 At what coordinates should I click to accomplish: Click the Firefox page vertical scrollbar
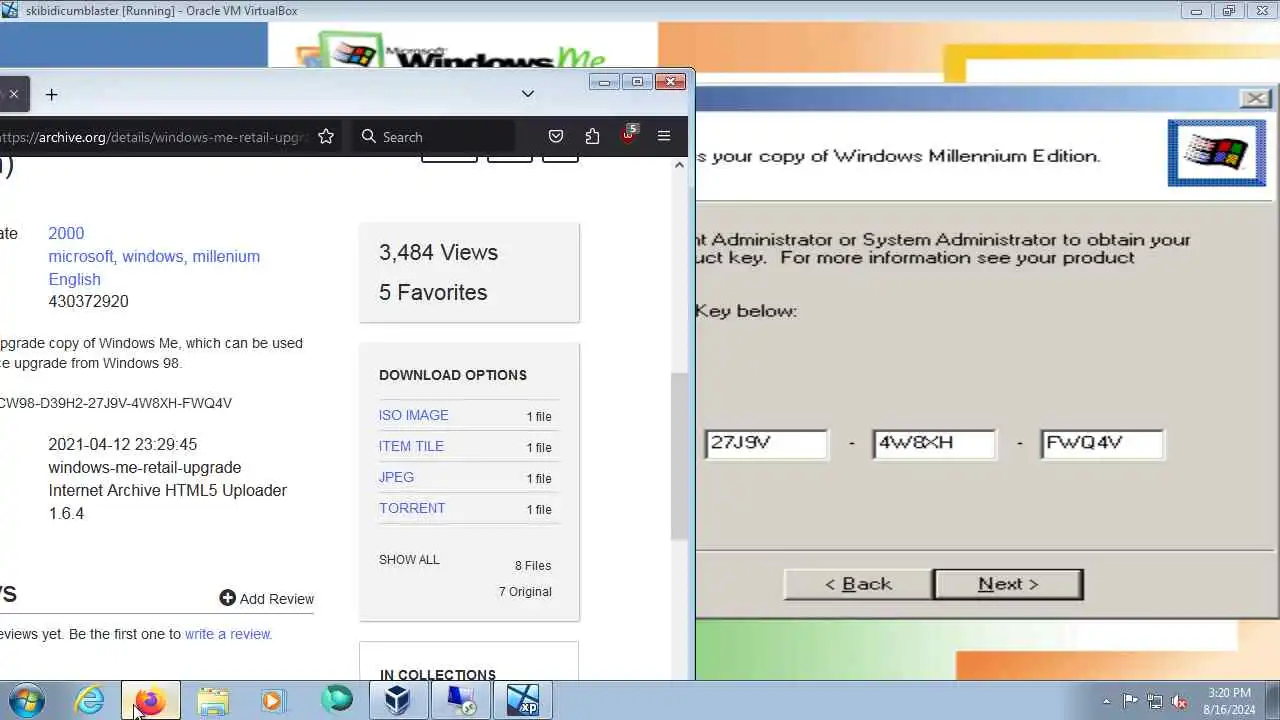(x=679, y=455)
